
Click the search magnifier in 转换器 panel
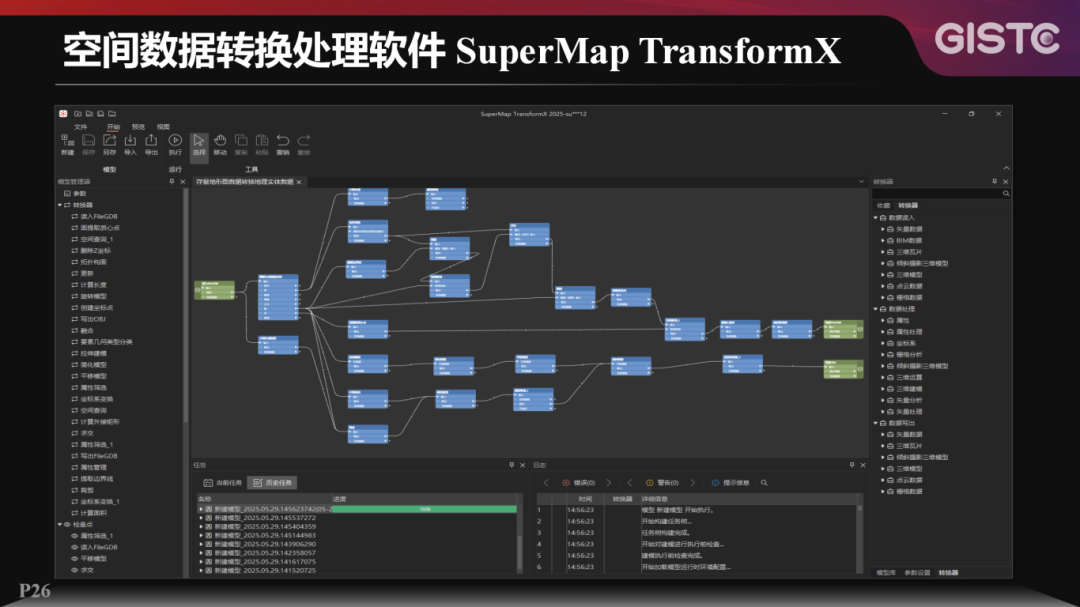[1005, 193]
